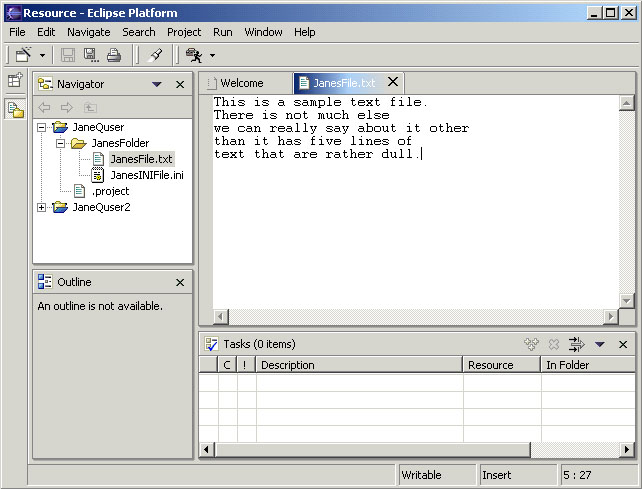Collapse the JanesFolder tree node
Image resolution: width=642 pixels, height=489 pixels.
point(60,143)
